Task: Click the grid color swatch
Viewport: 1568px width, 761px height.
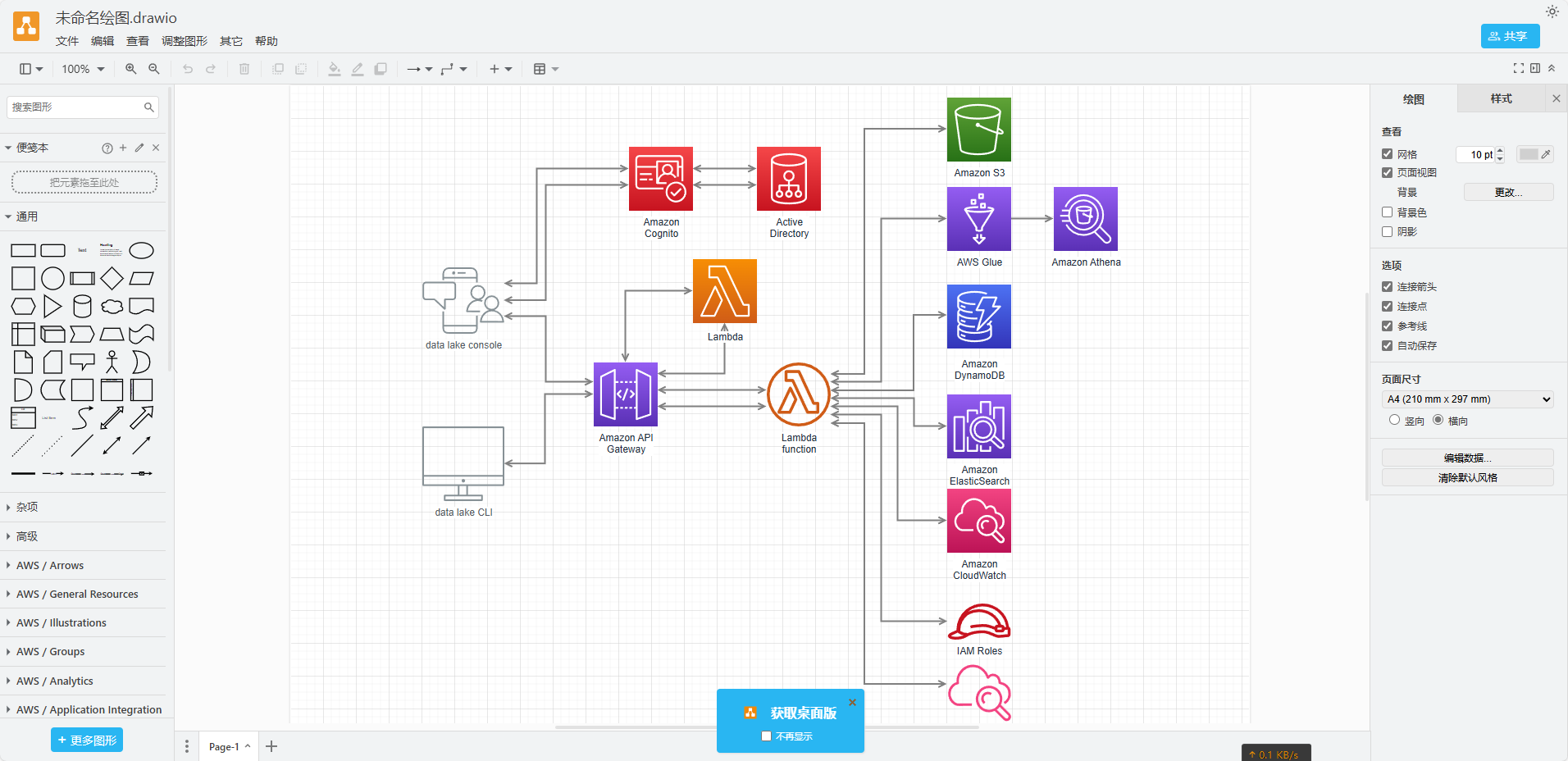Action: pos(1529,154)
